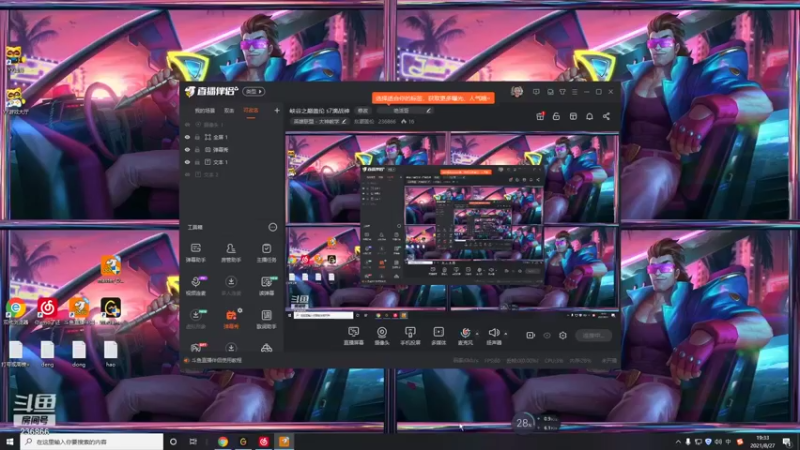Click the orange tag suggestion banner
The height and width of the screenshot is (450, 800).
(433, 97)
